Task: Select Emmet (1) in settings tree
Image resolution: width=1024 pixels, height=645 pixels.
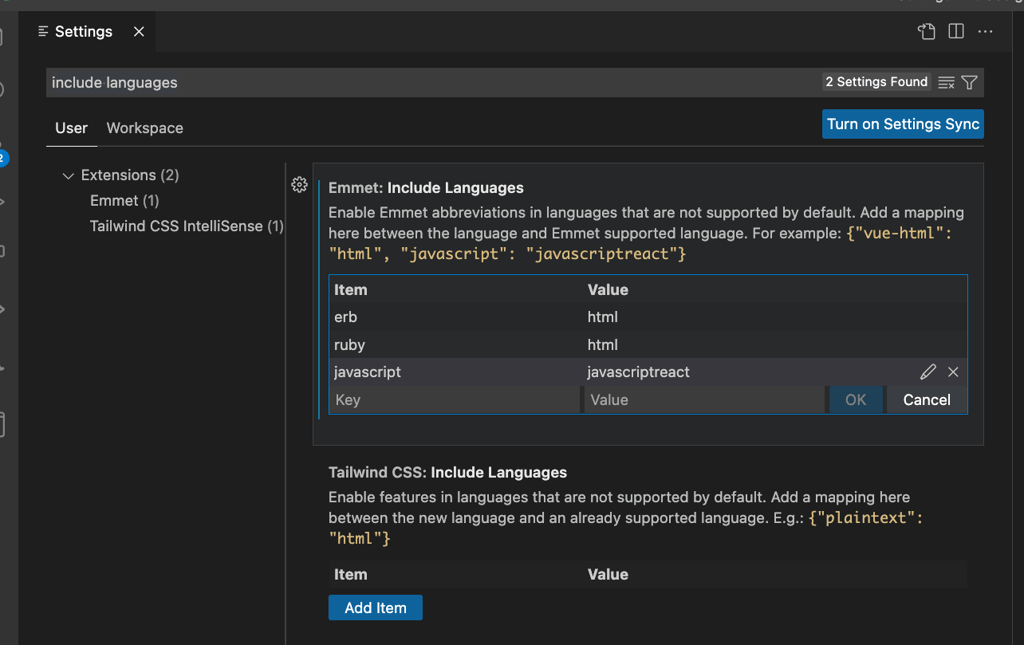Action: [x=125, y=200]
